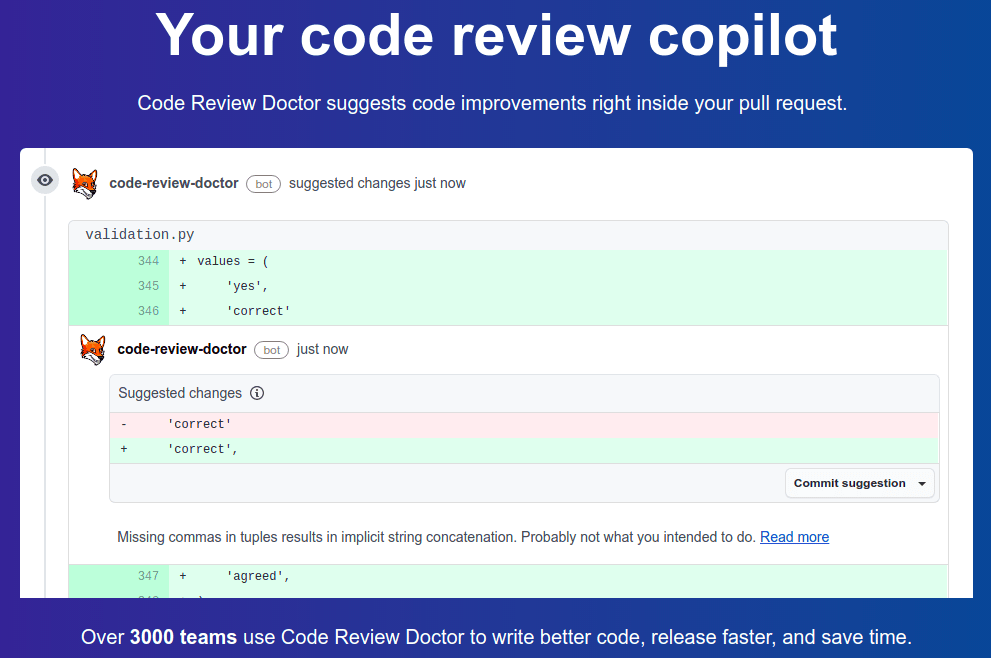Click the 'correct' code on line 346
The image size is (991, 658).
(258, 311)
